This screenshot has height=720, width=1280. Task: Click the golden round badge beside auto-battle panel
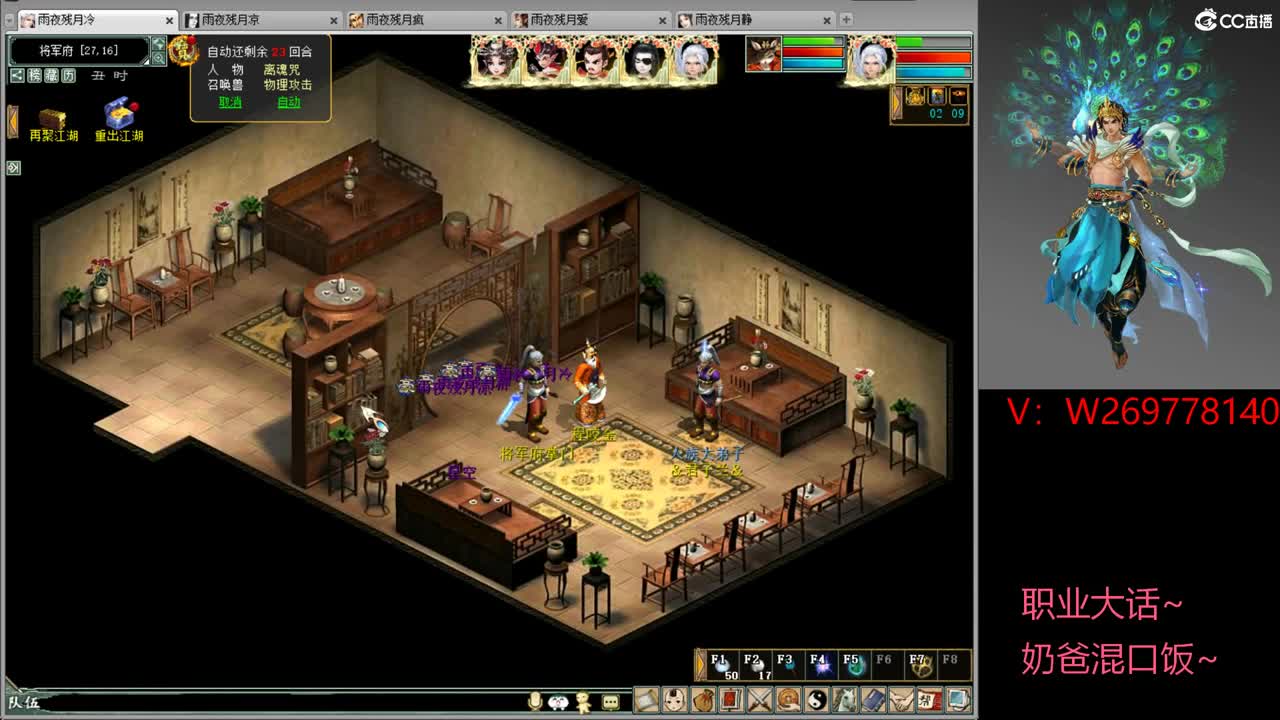coord(182,50)
